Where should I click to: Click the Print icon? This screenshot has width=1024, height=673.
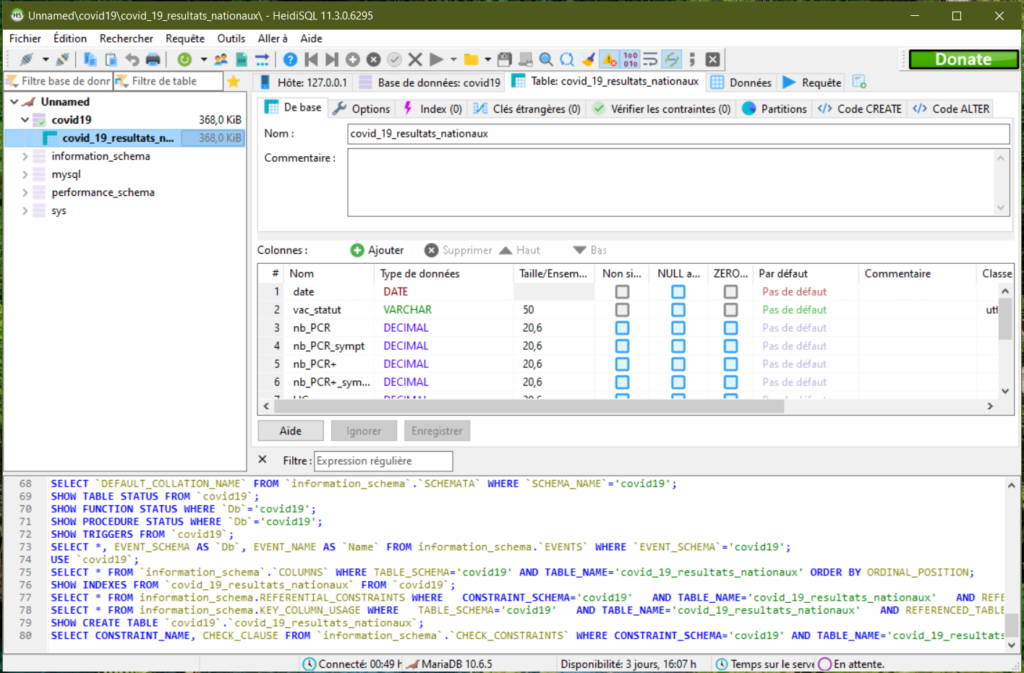(x=153, y=60)
